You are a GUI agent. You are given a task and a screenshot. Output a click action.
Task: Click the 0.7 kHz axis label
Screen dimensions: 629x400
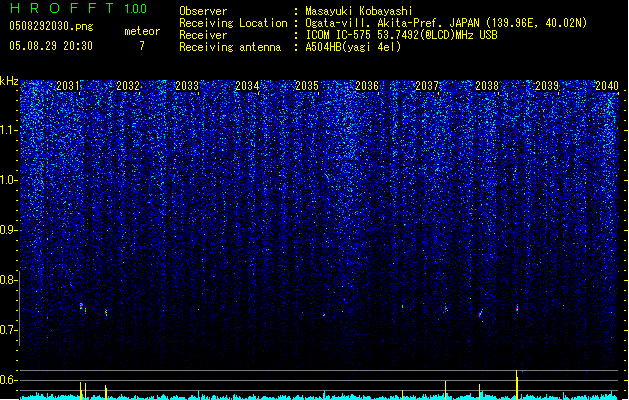pyautogui.click(x=8, y=330)
